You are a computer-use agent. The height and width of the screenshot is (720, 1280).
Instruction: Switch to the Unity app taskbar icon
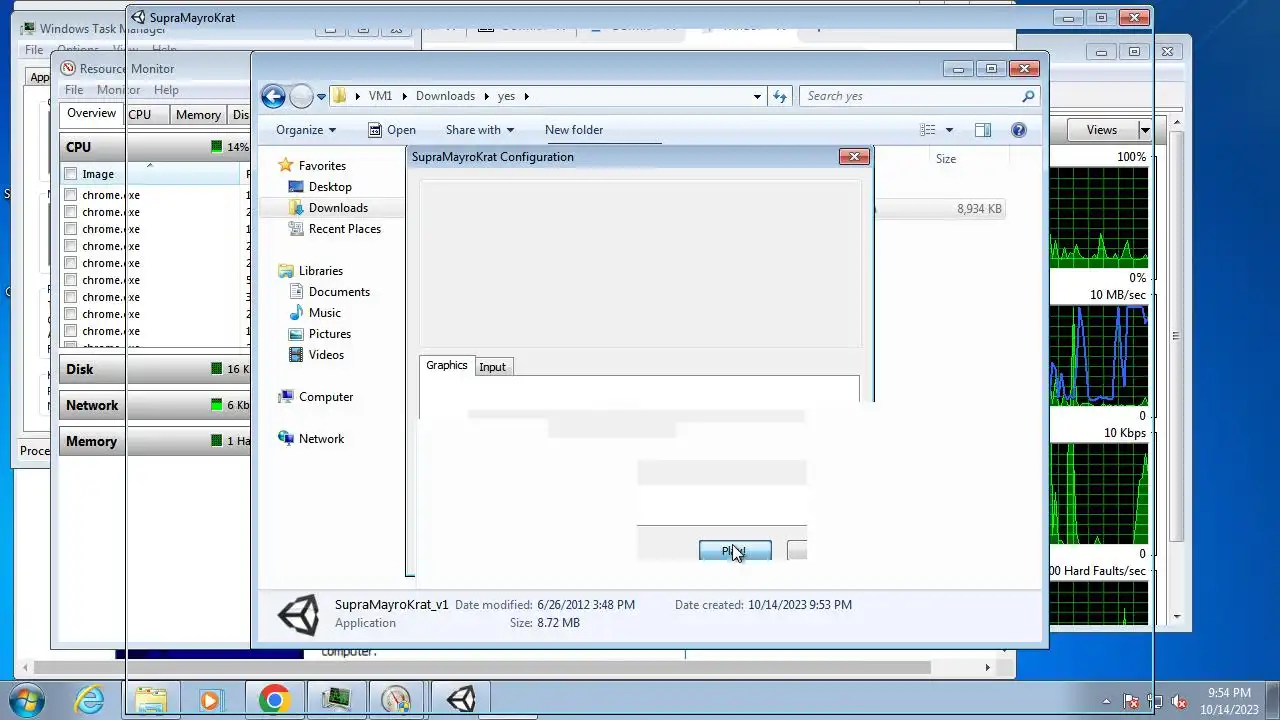[461, 699]
